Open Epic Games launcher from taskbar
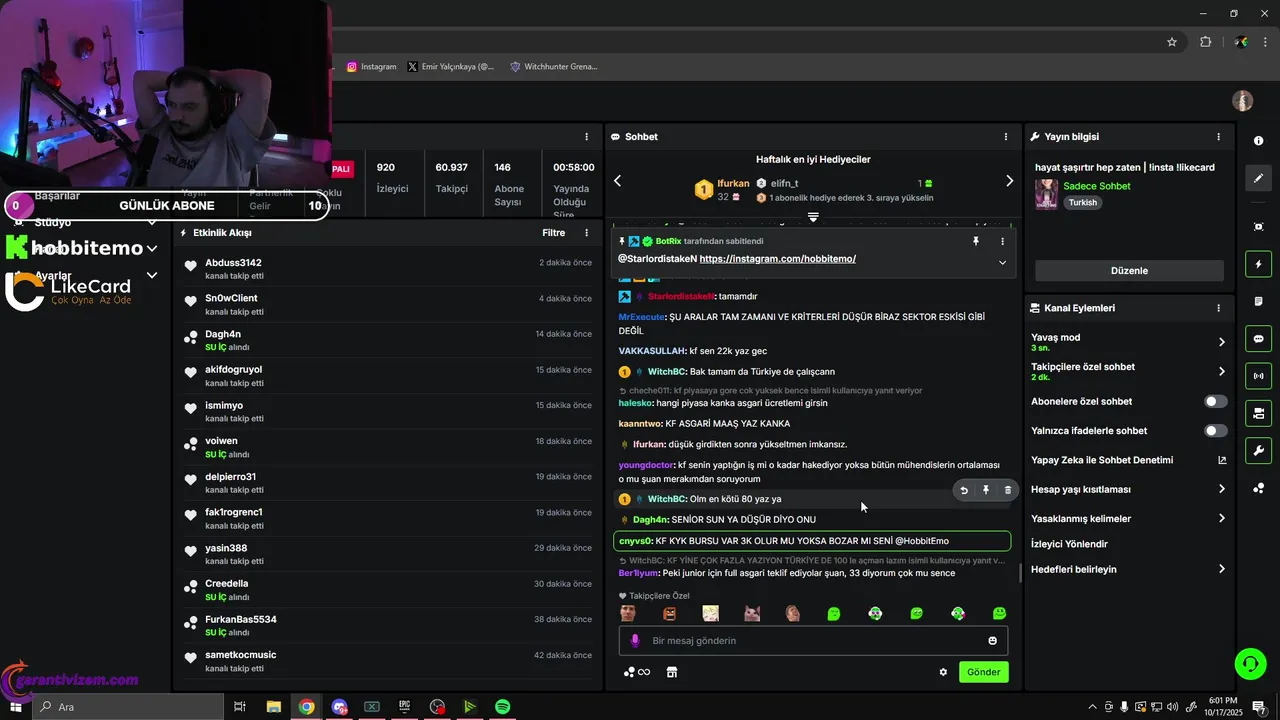 tap(405, 707)
